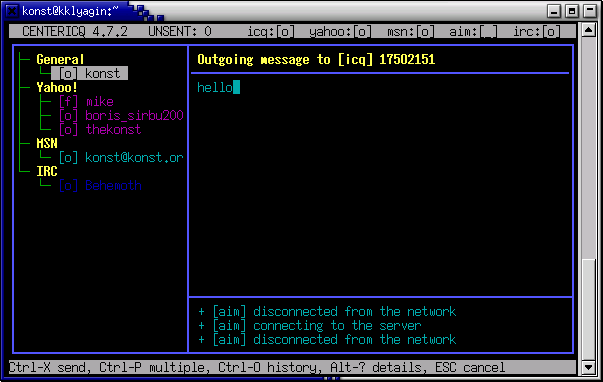The image size is (603, 382).
Task: Collapse the MSN contact group
Action: (47, 143)
